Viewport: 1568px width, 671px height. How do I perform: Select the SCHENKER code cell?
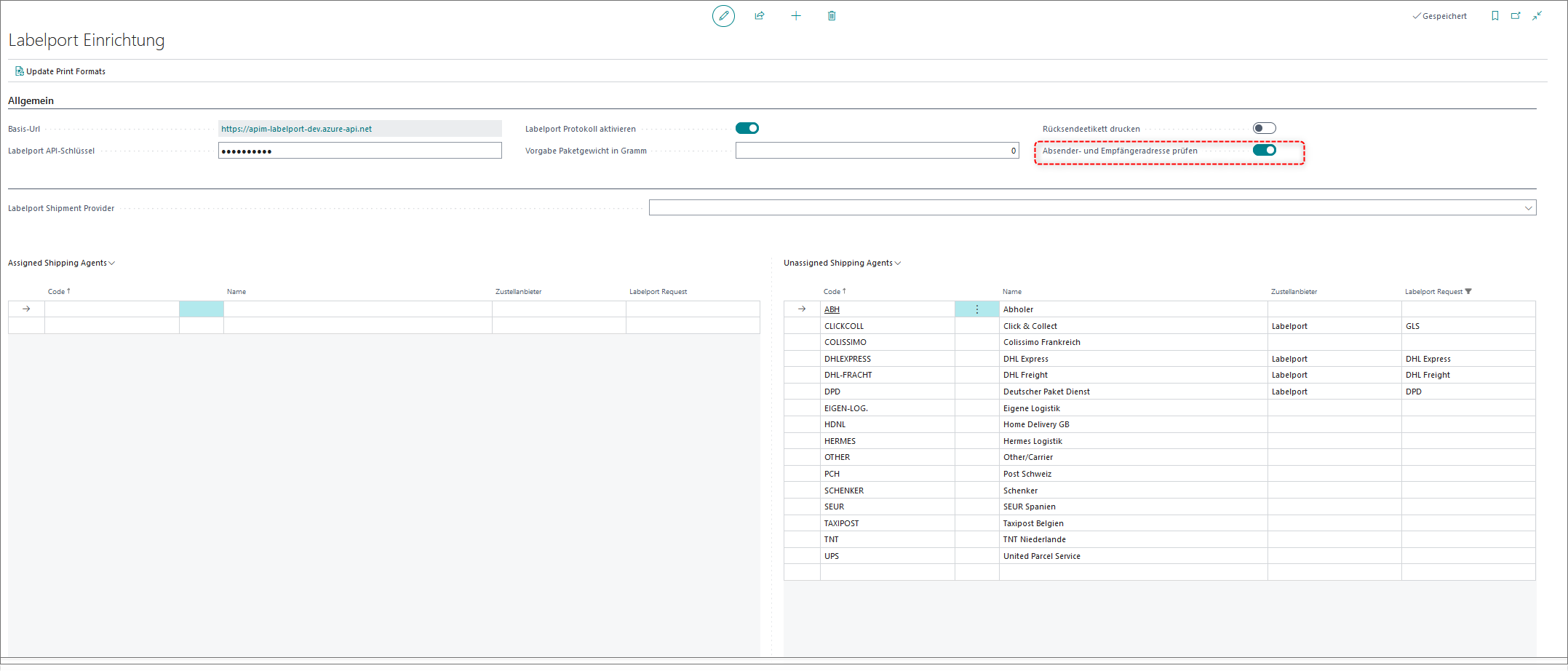tap(888, 491)
